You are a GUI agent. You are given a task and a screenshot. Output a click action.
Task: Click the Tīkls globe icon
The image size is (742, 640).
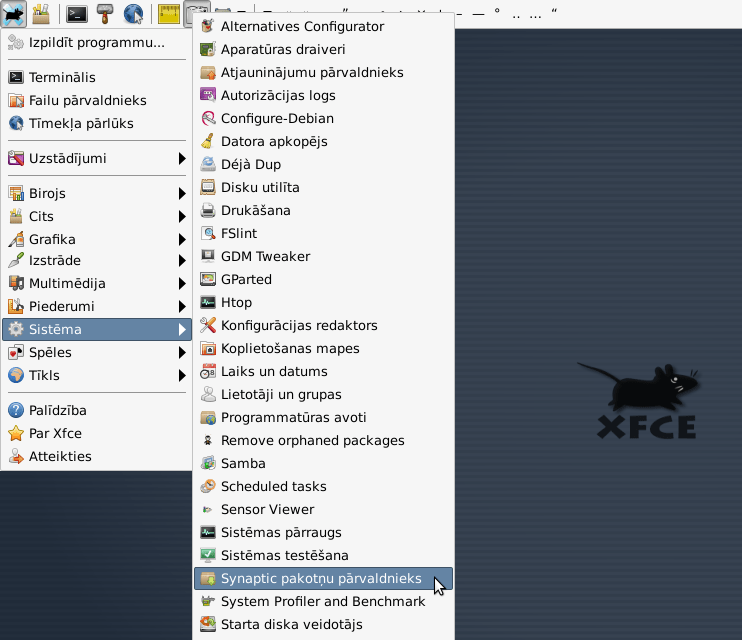click(x=16, y=375)
